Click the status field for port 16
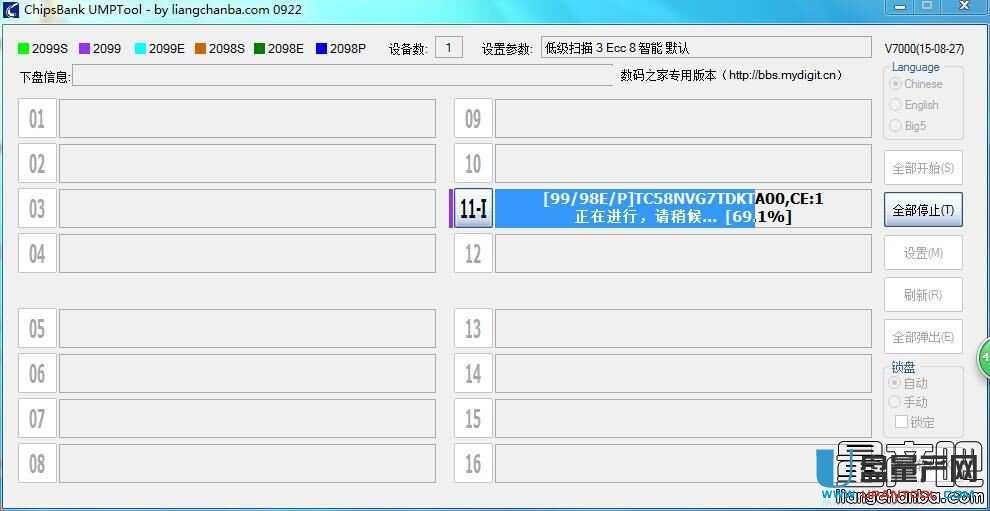The width and height of the screenshot is (990, 511). coord(683,464)
